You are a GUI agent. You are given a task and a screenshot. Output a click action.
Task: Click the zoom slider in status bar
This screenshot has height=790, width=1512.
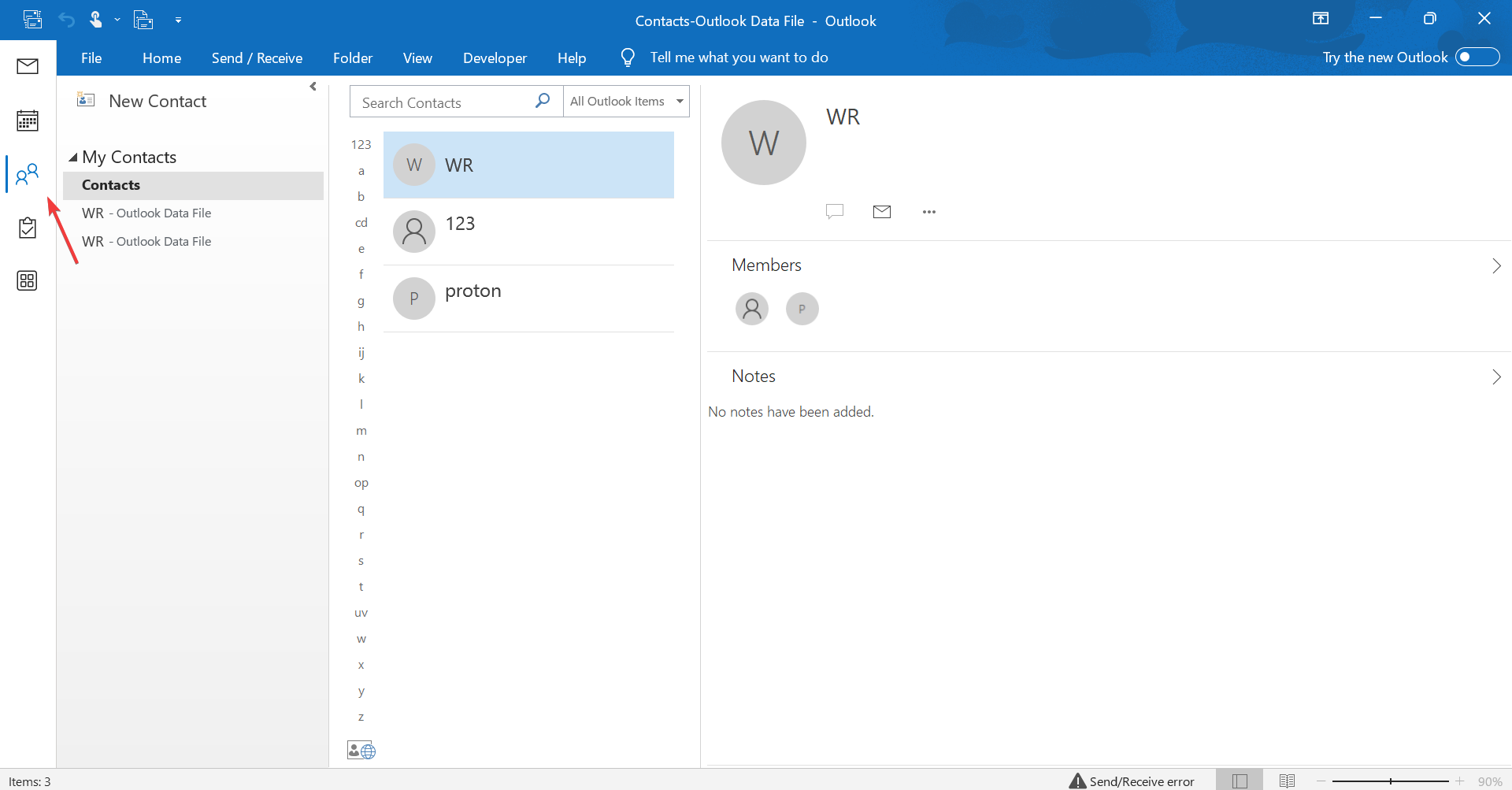1390,781
